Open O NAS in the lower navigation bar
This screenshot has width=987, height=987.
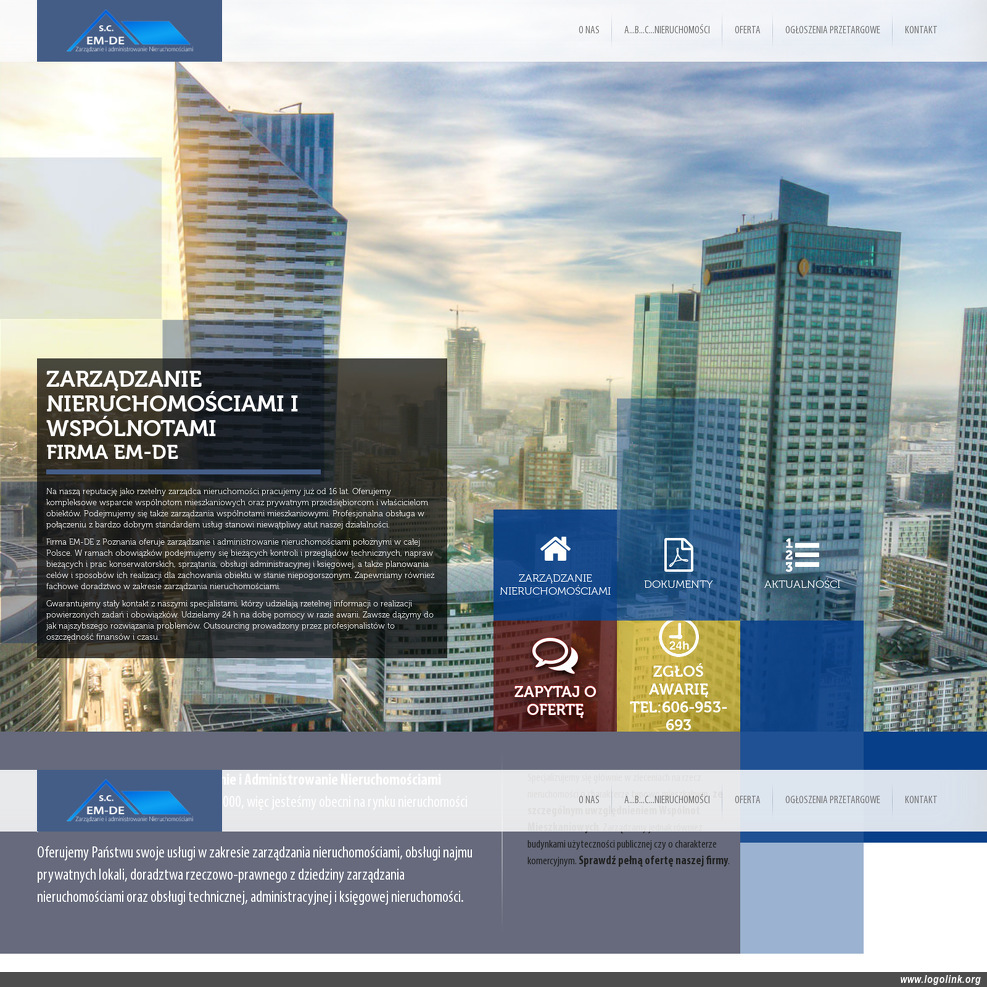(589, 799)
